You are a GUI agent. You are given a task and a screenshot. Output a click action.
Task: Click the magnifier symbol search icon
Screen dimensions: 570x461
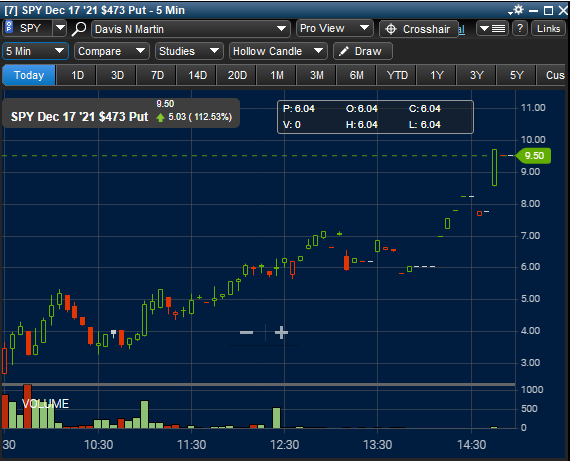tap(79, 29)
